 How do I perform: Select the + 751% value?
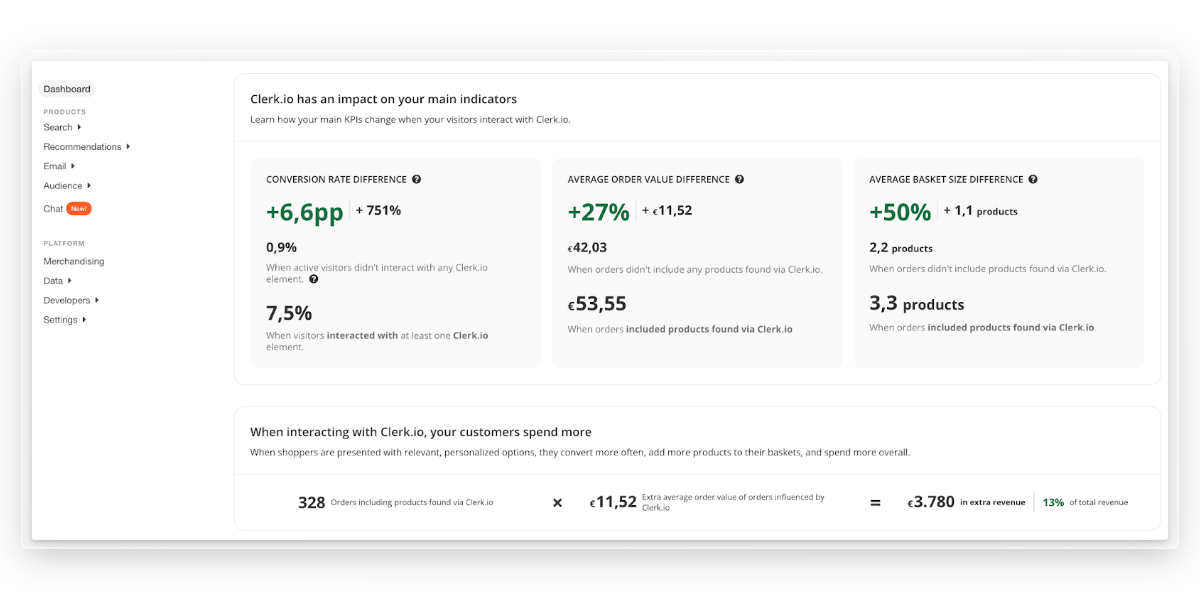378,211
